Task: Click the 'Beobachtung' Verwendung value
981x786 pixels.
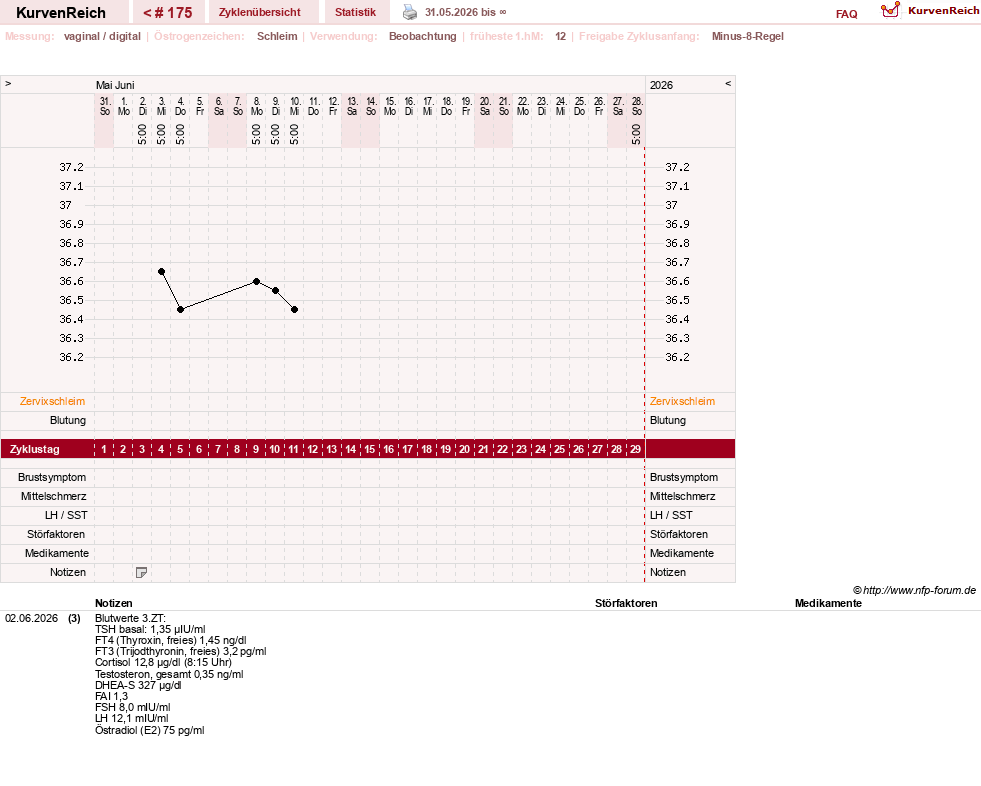Action: [x=422, y=36]
